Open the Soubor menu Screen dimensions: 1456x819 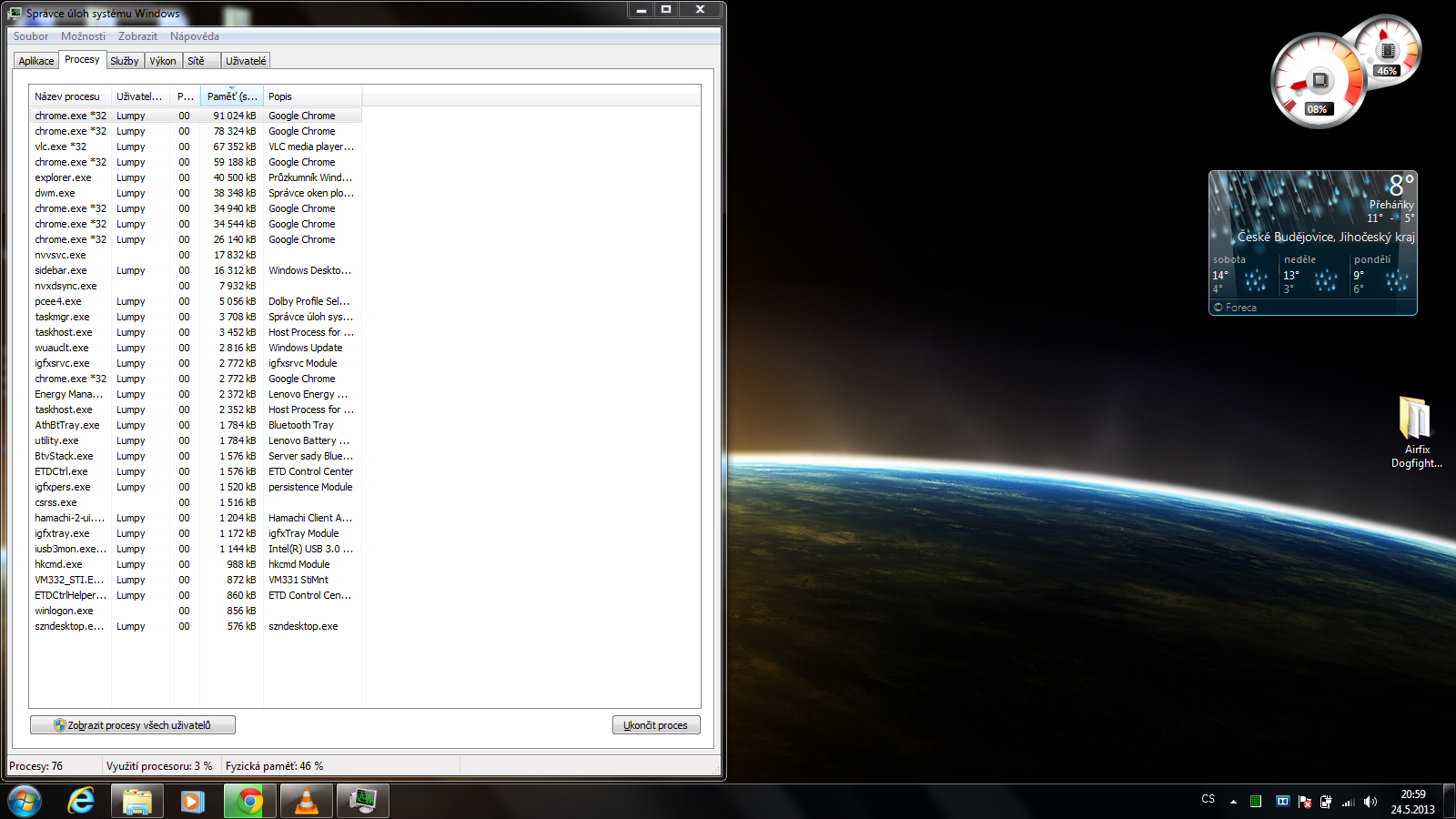pos(31,36)
